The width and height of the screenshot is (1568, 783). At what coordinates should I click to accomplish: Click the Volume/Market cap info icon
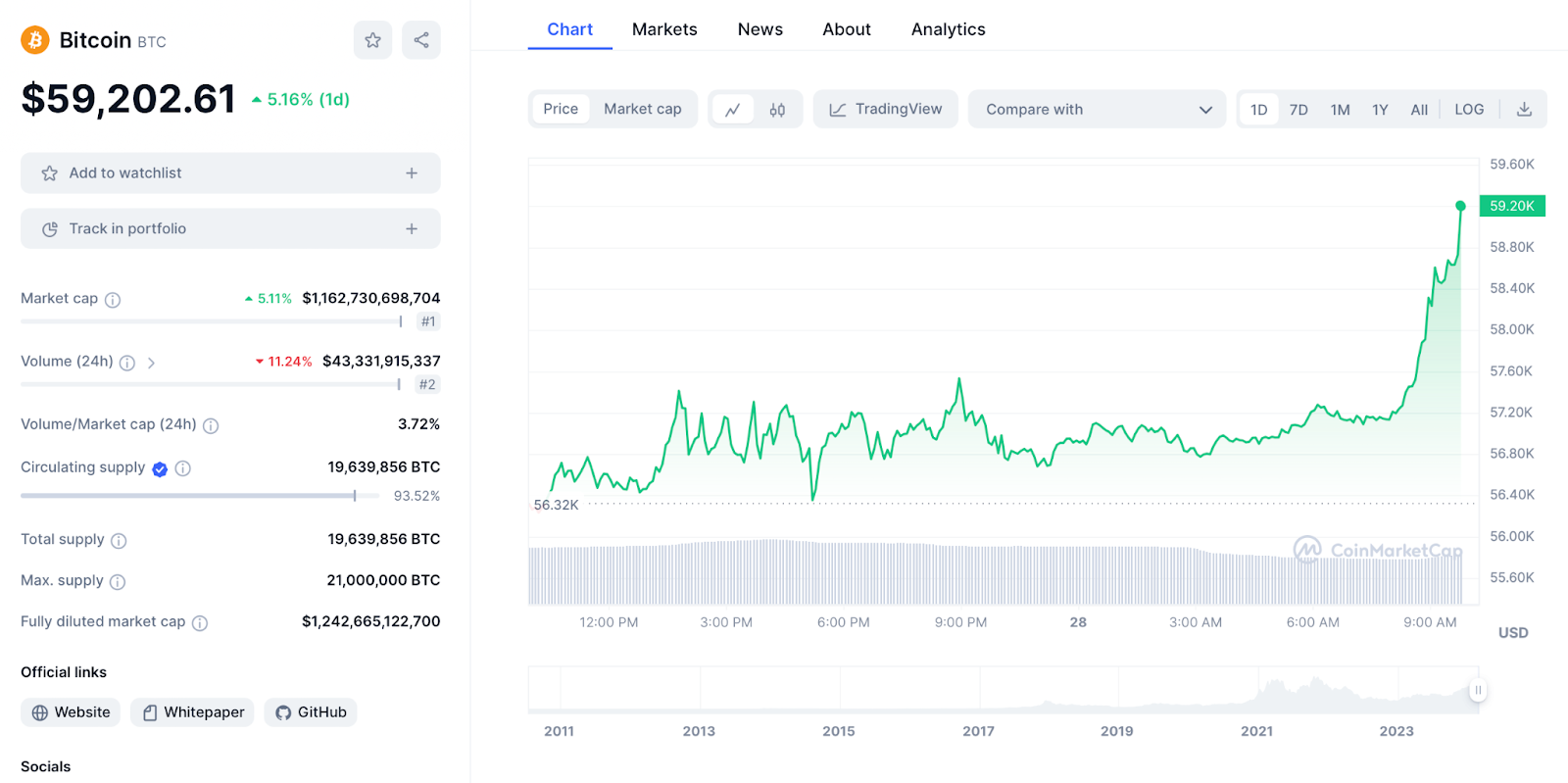211,425
